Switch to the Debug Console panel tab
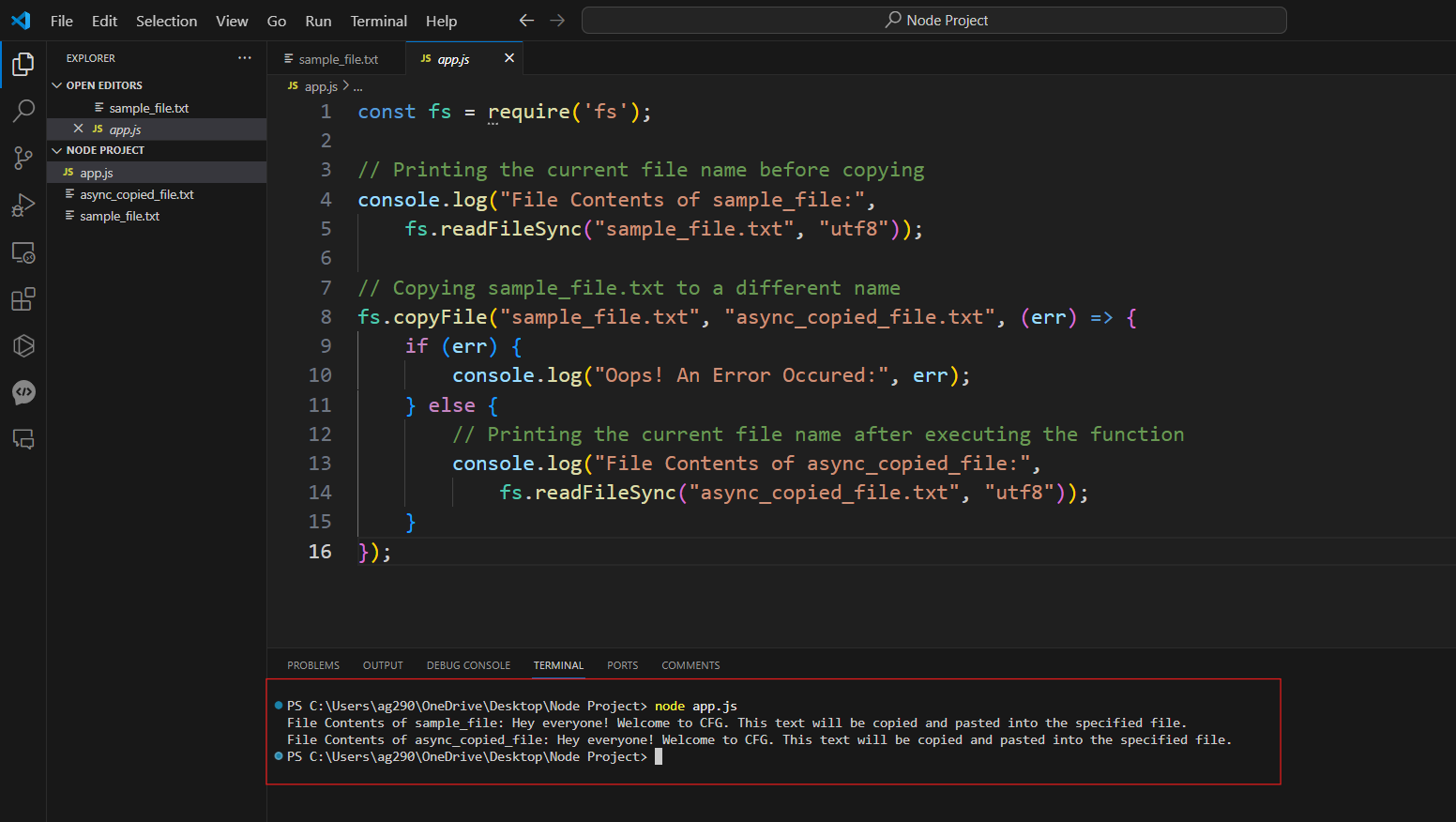Screen dimensions: 1456x822 coord(468,665)
